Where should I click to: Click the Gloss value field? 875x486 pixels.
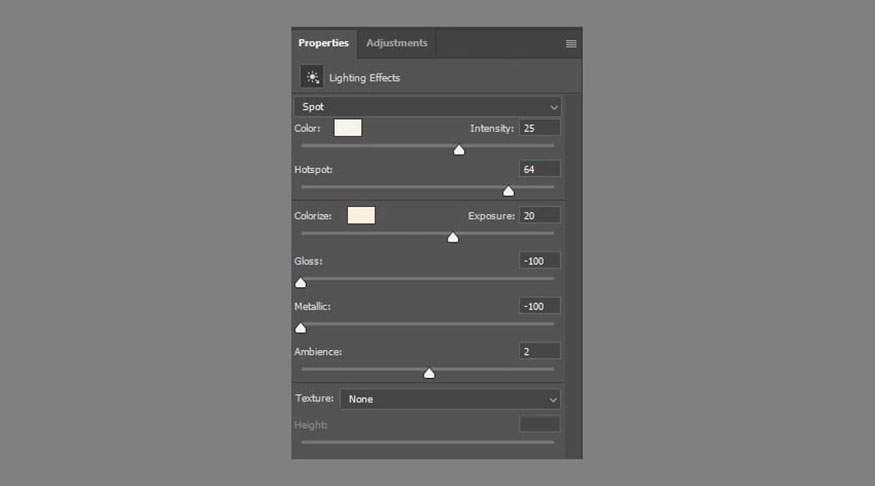pyautogui.click(x=540, y=261)
